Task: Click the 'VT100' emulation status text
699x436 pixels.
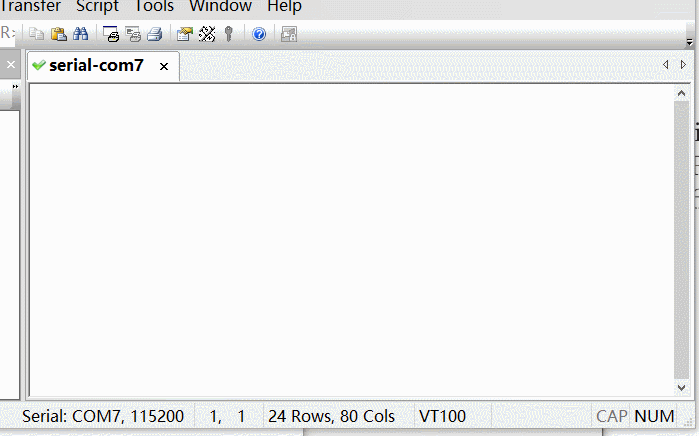Action: click(x=442, y=416)
